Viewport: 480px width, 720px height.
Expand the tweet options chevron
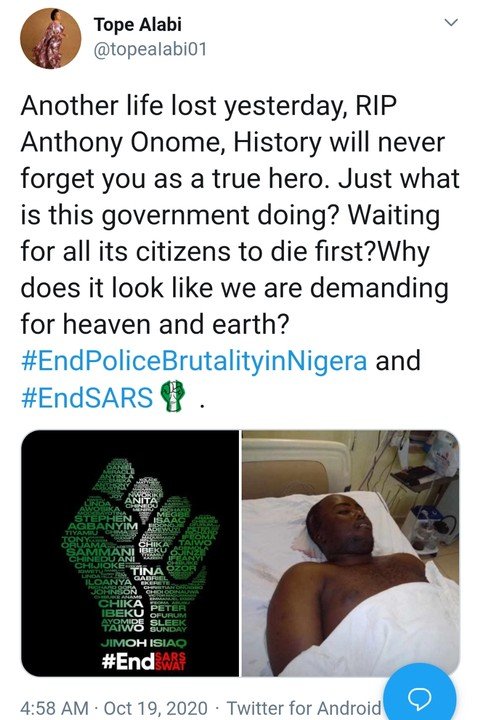pos(452,22)
